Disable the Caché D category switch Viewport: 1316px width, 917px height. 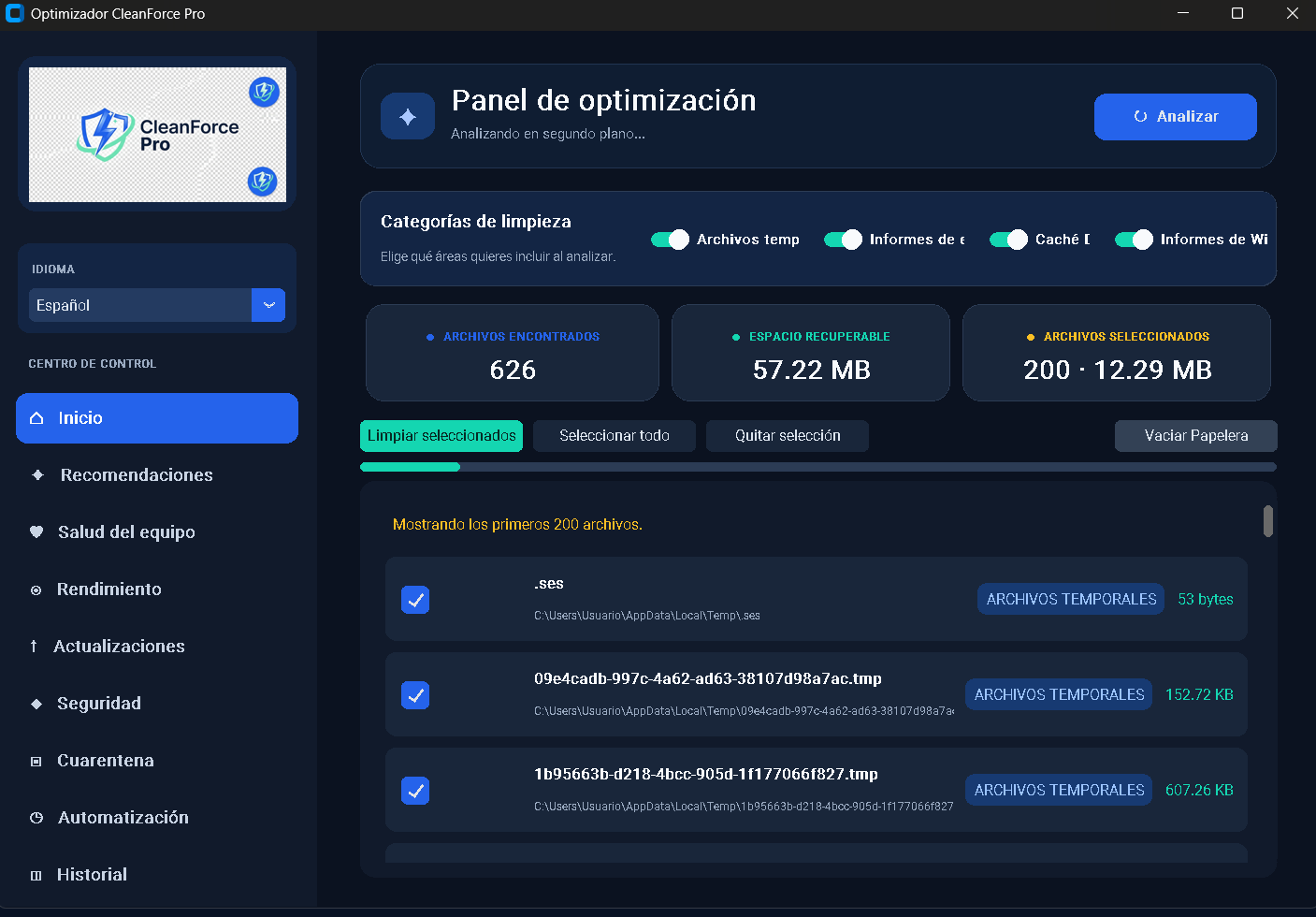[x=1008, y=240]
